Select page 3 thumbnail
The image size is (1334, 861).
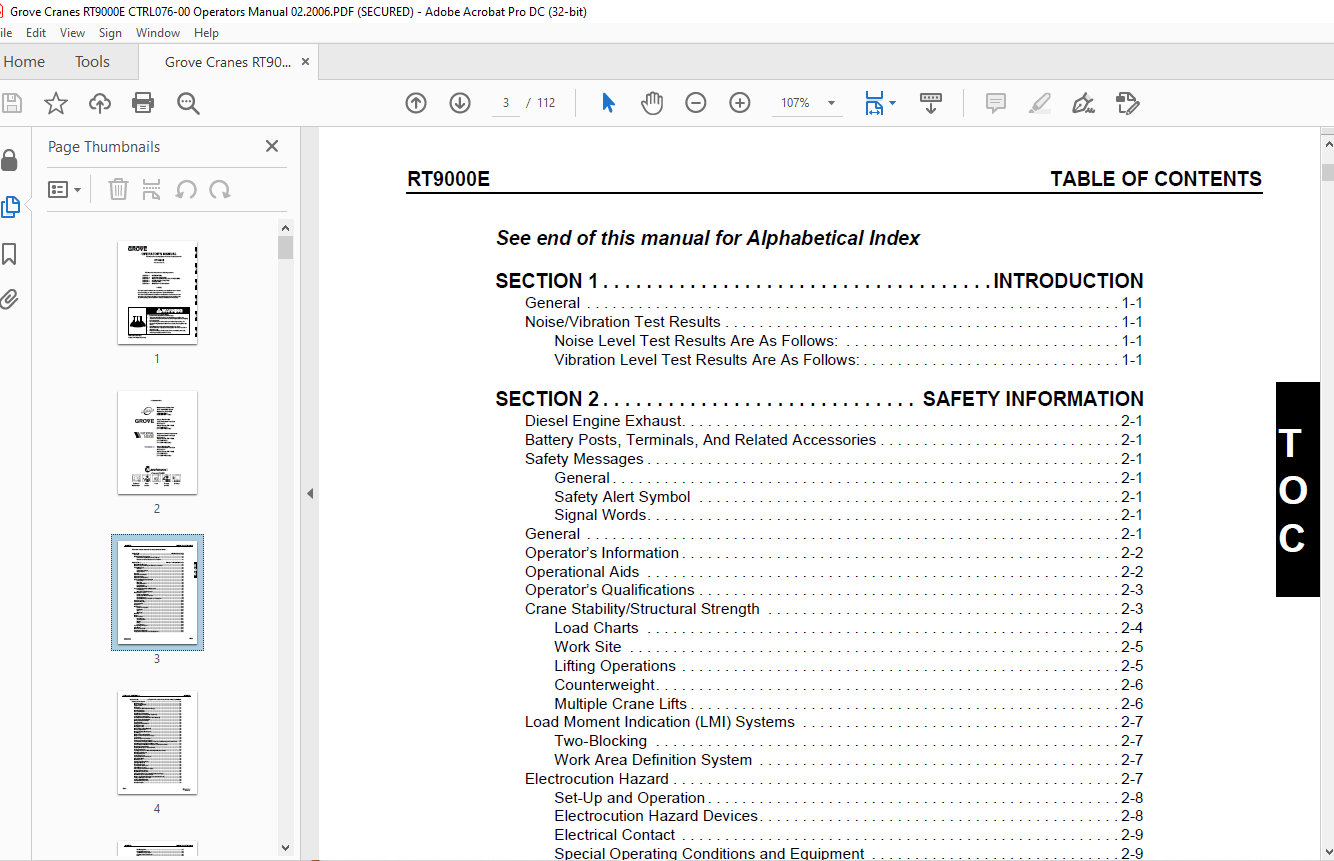point(157,592)
